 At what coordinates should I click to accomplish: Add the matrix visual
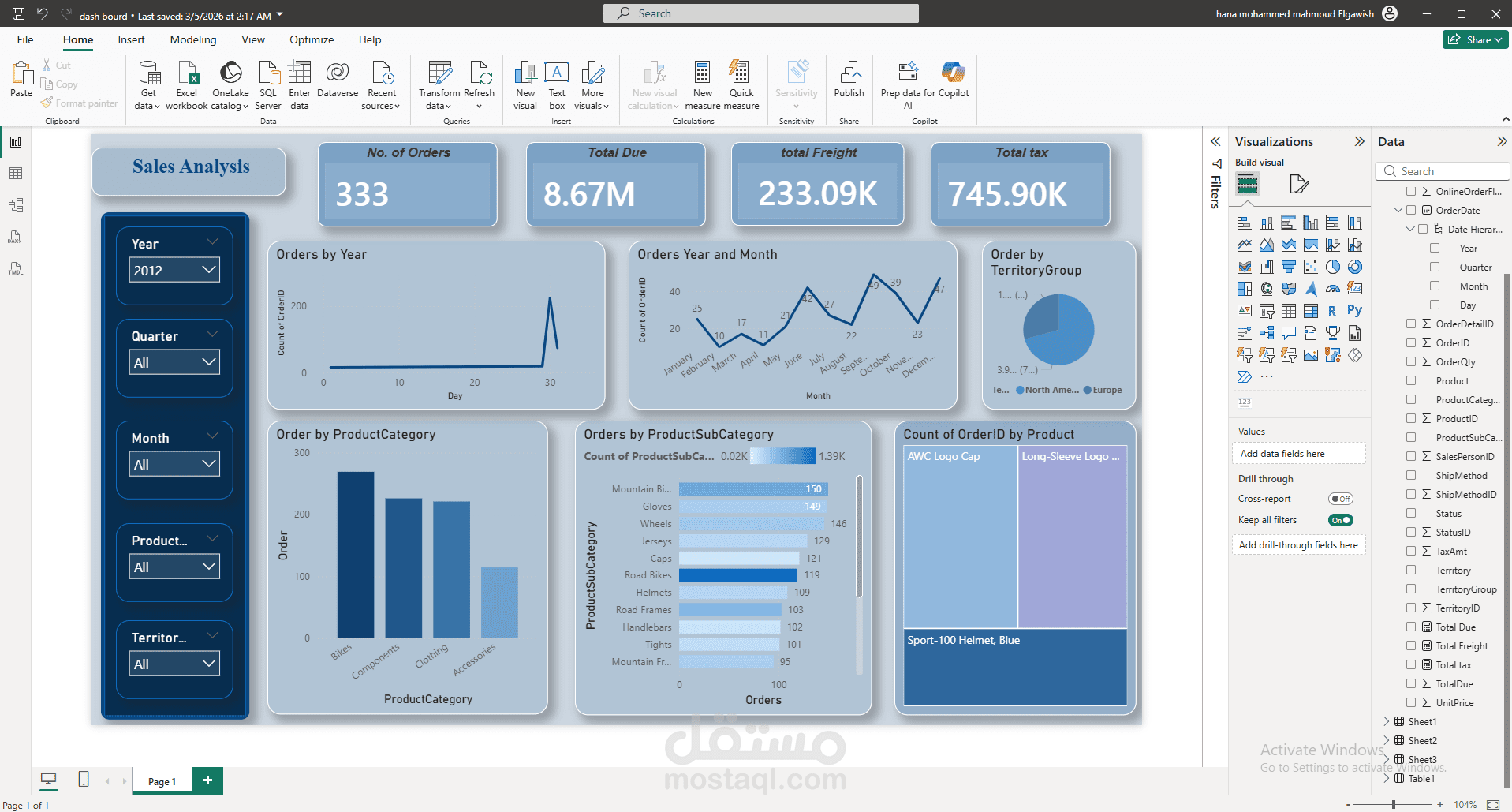1311,311
